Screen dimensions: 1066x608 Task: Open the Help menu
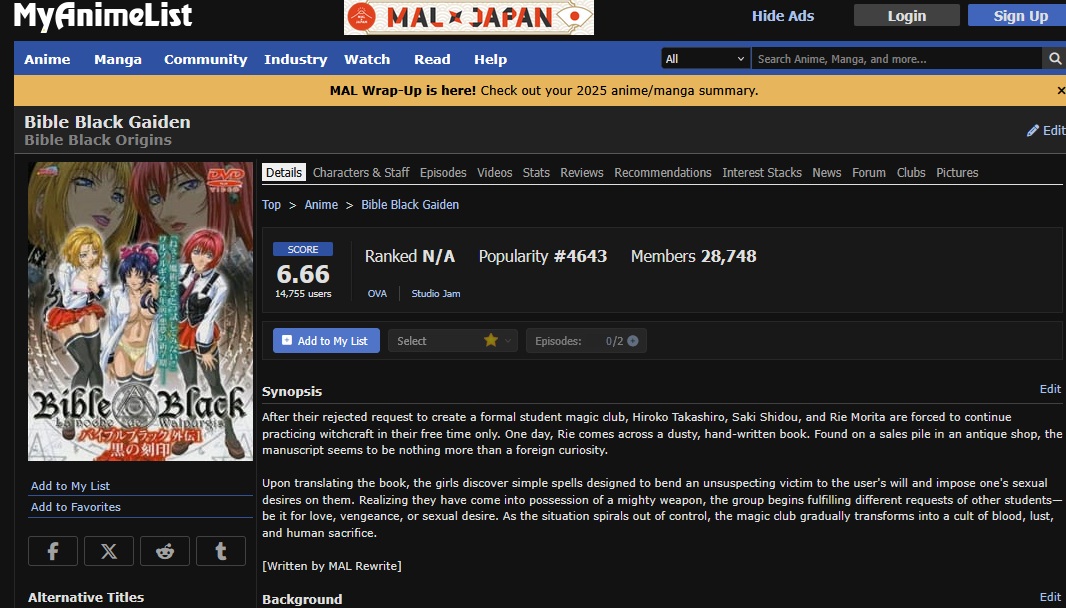click(490, 59)
